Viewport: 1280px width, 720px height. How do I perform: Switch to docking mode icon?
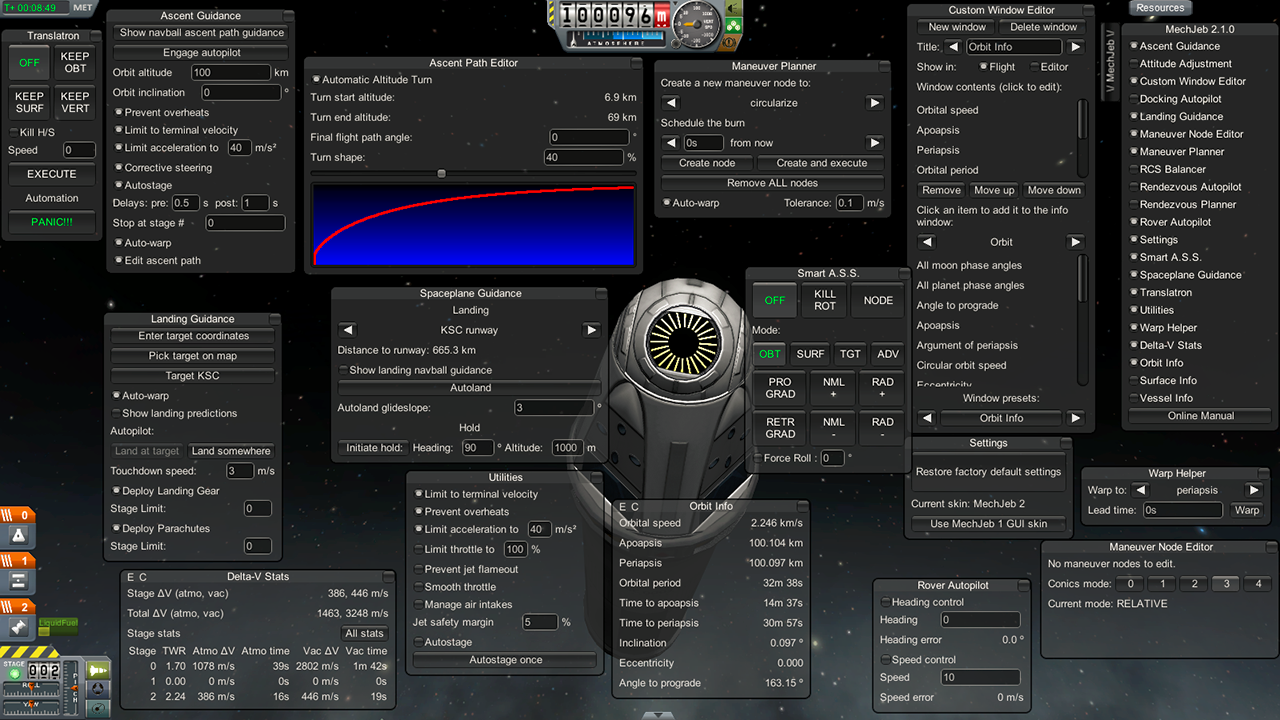(x=99, y=690)
